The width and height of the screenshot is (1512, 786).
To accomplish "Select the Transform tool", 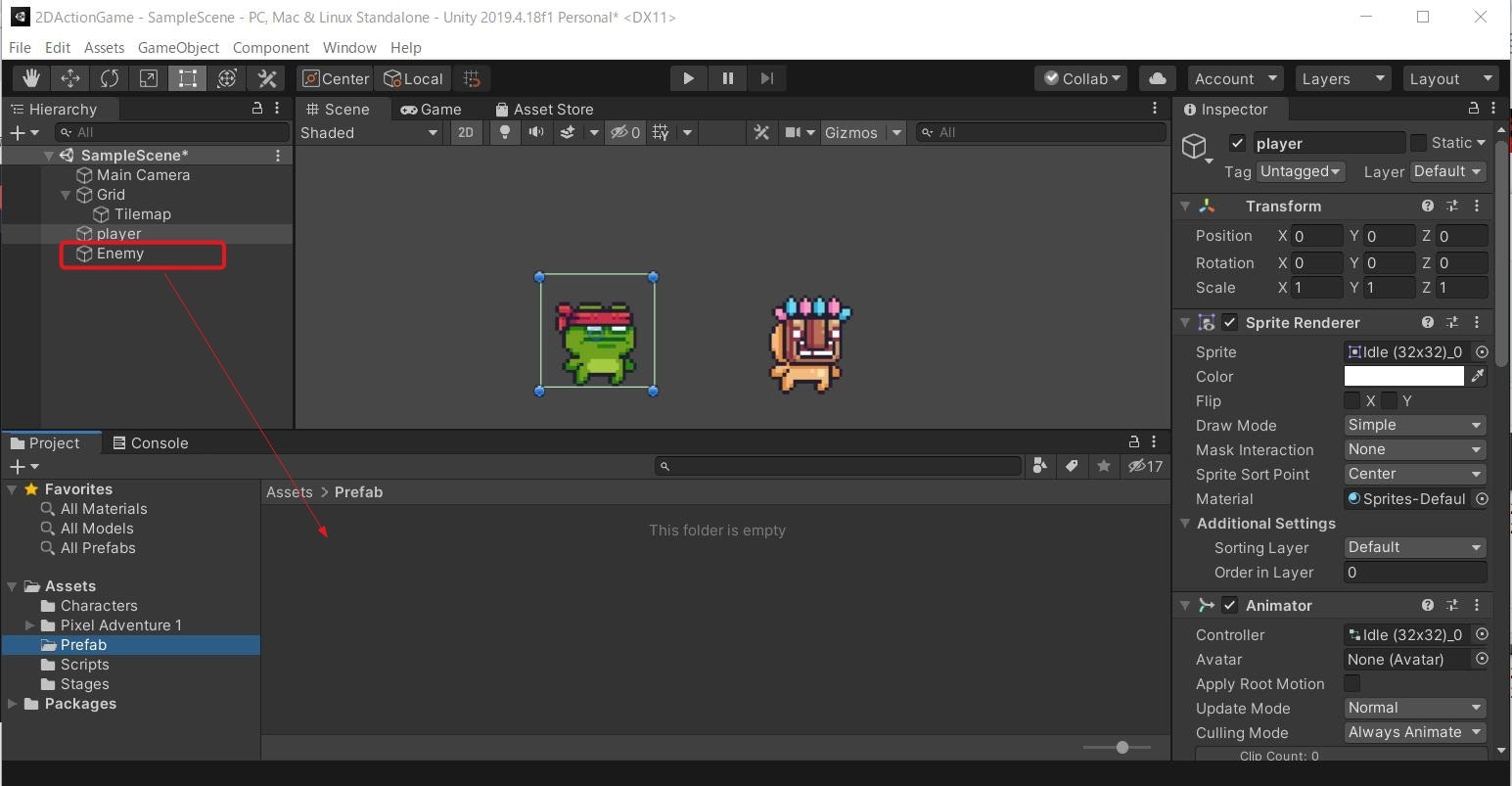I will [227, 78].
